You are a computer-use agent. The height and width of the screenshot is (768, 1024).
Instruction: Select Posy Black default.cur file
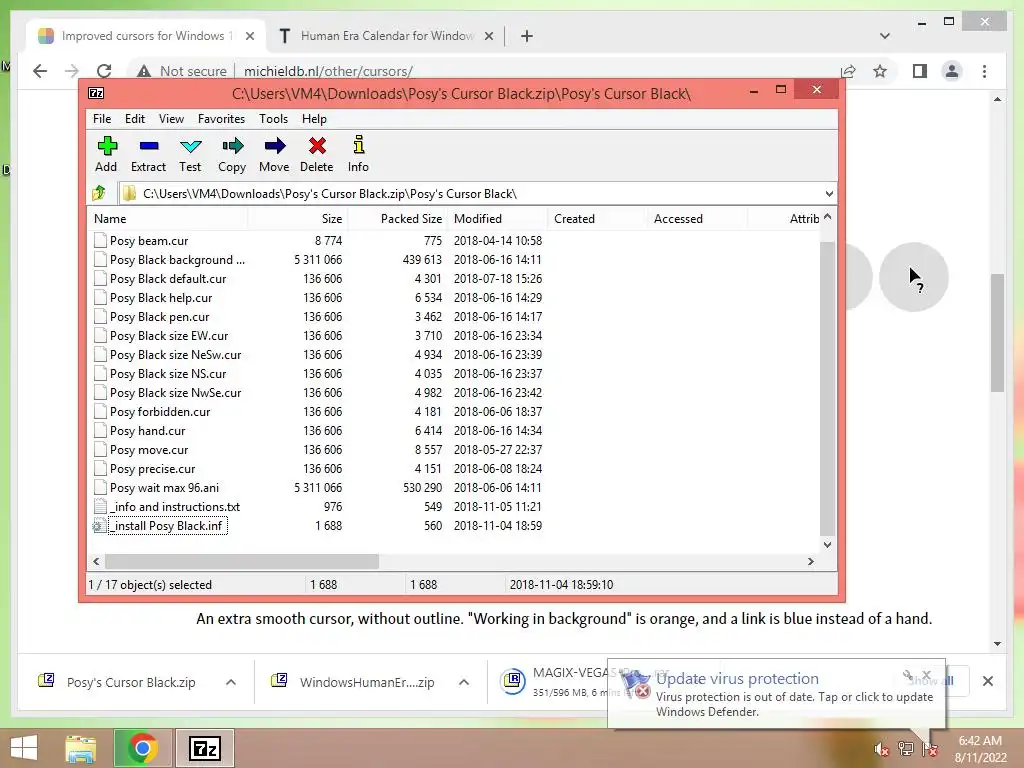168,279
